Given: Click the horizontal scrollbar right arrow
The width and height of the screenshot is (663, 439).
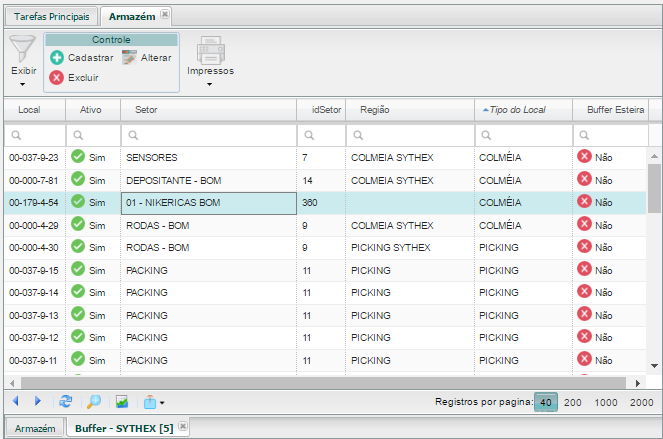Looking at the screenshot, I should pos(638,383).
